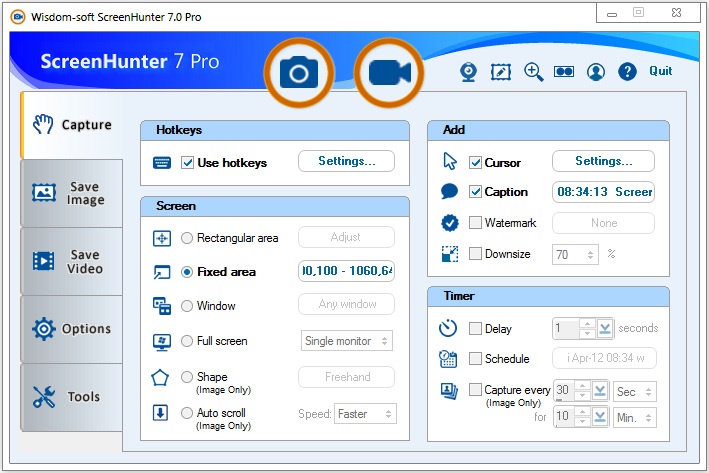
Task: Expand the auto scroll Speed Faster dropdown
Action: 365,414
